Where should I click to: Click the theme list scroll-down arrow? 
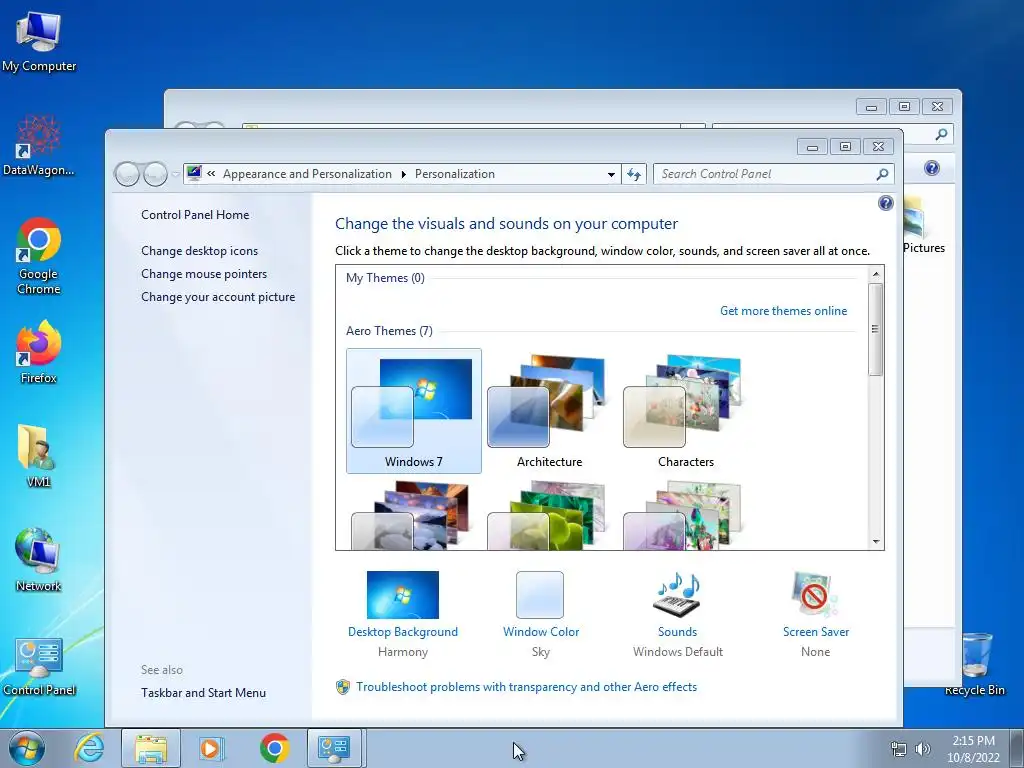pos(876,542)
